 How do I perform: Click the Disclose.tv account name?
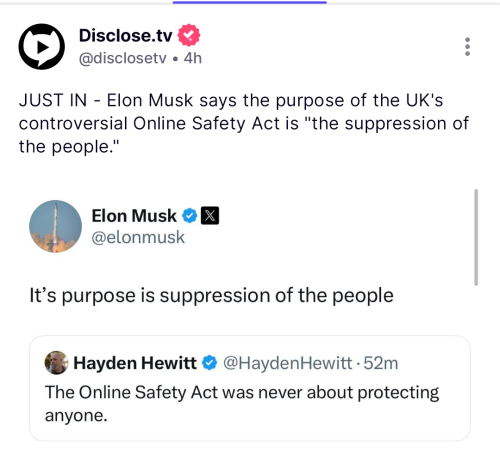(x=126, y=35)
